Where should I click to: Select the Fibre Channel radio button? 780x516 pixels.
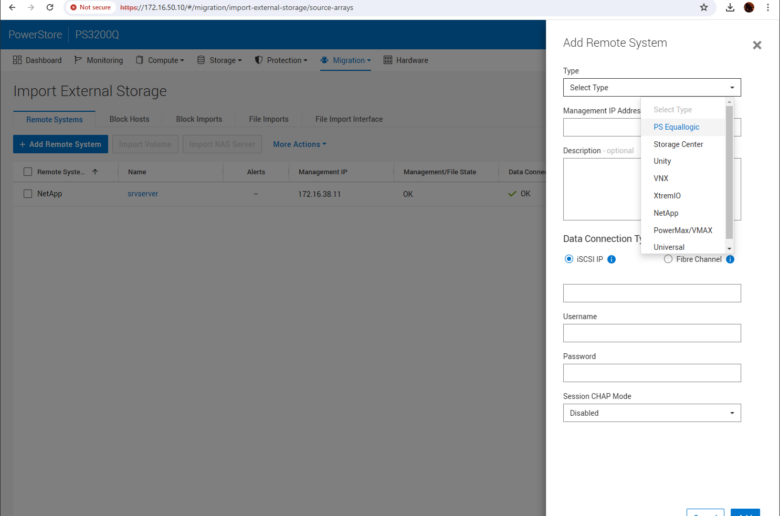668,259
